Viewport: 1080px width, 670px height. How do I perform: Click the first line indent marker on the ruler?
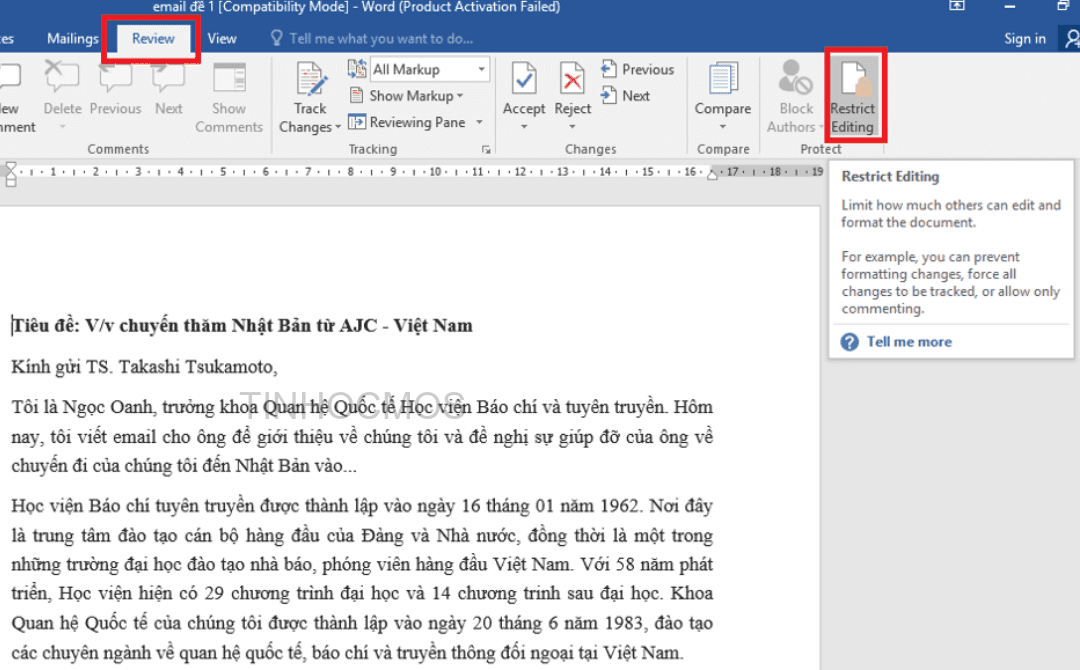coord(10,167)
